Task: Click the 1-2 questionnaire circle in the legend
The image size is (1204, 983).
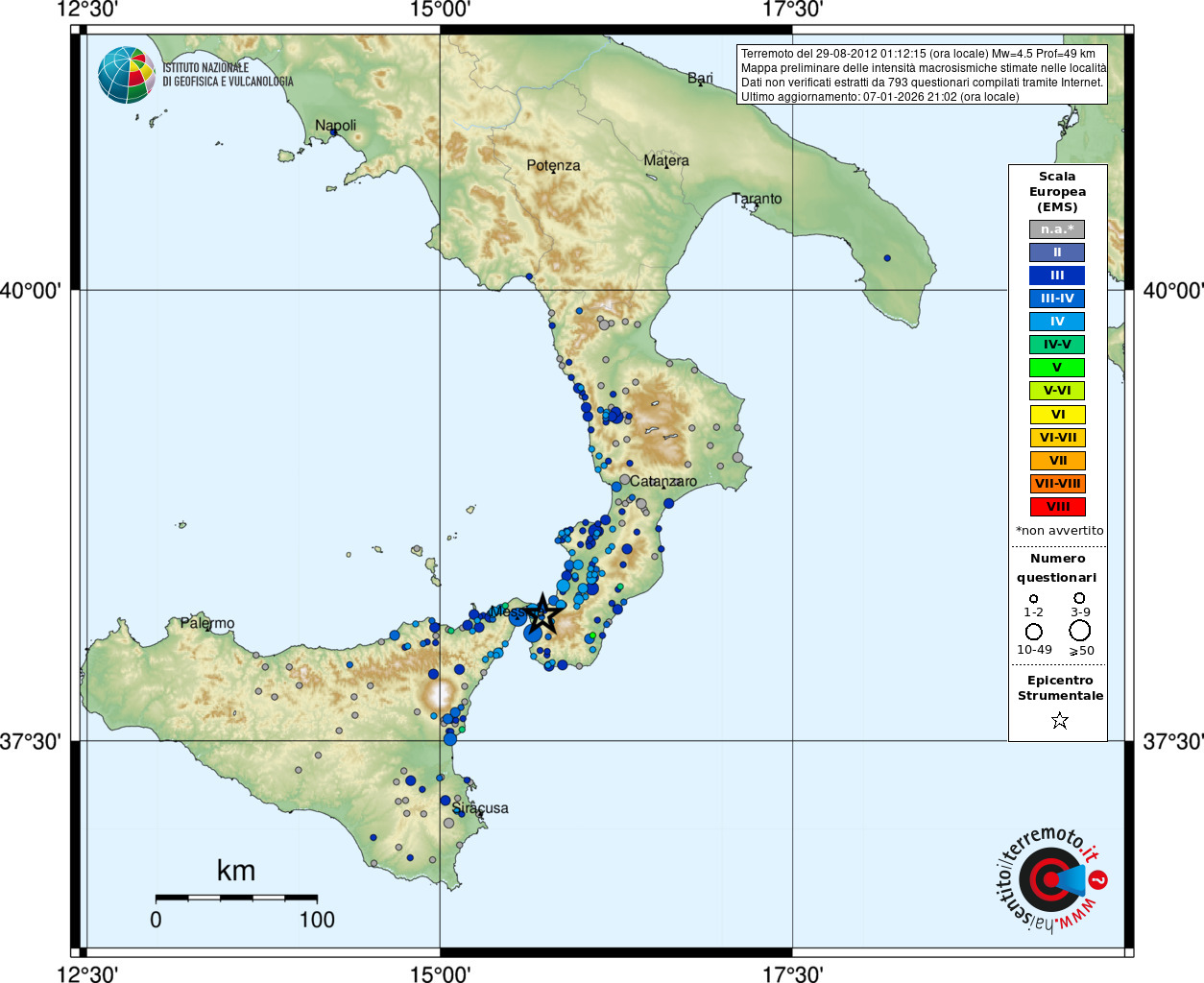Action: [1034, 599]
